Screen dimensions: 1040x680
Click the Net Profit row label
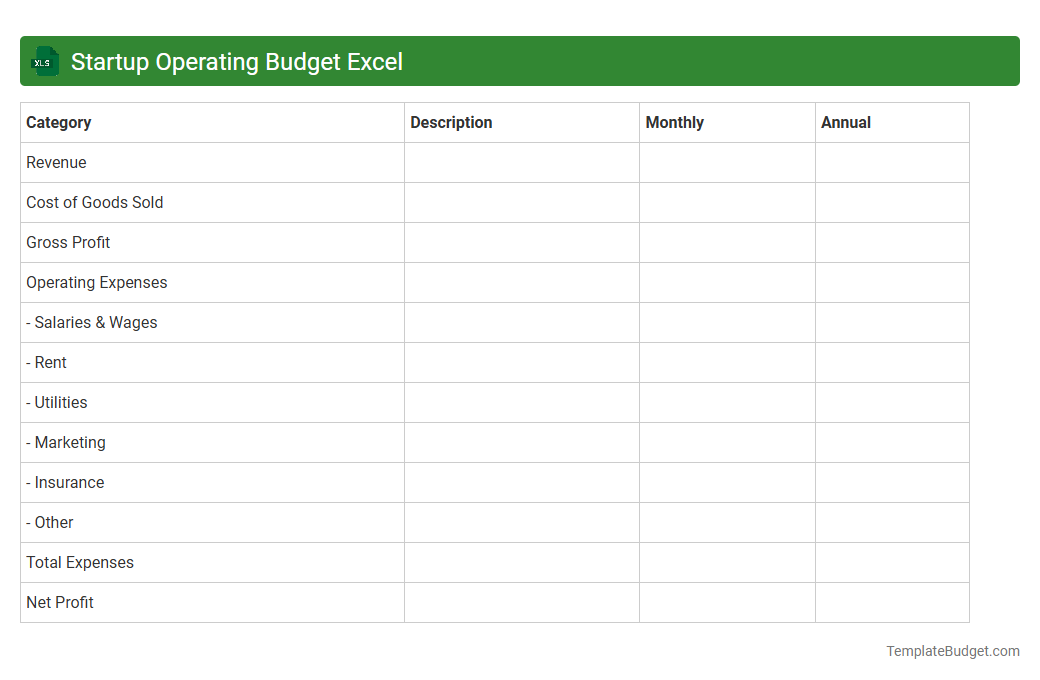point(59,602)
